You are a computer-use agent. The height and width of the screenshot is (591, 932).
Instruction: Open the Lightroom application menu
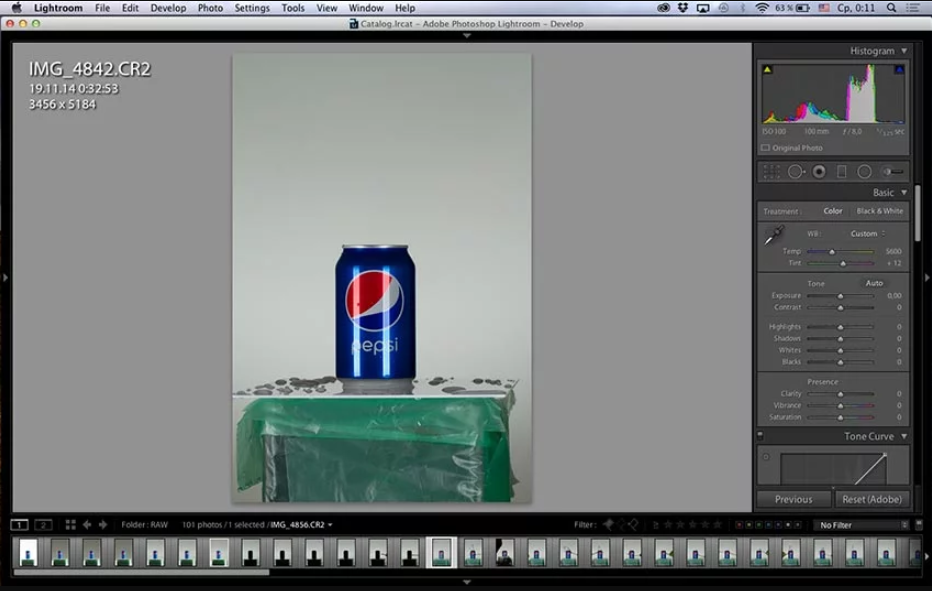point(58,8)
